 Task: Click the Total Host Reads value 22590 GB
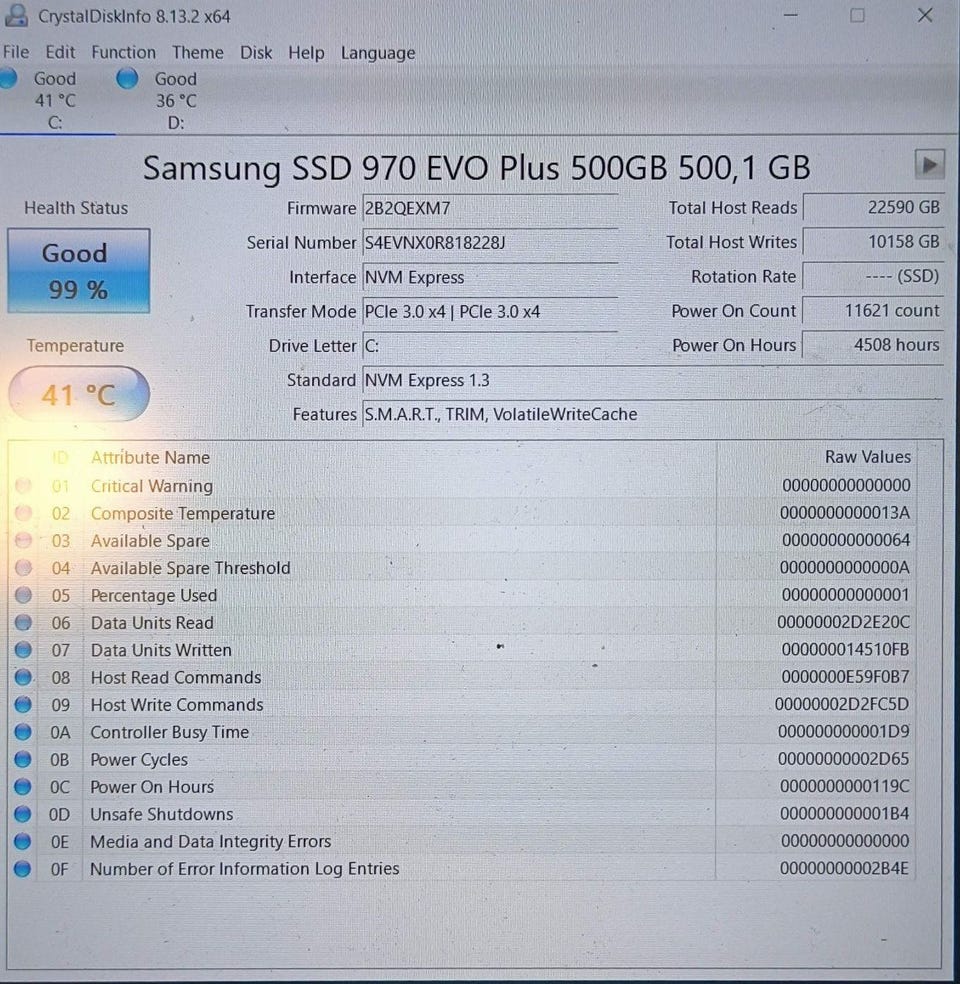pyautogui.click(x=873, y=207)
